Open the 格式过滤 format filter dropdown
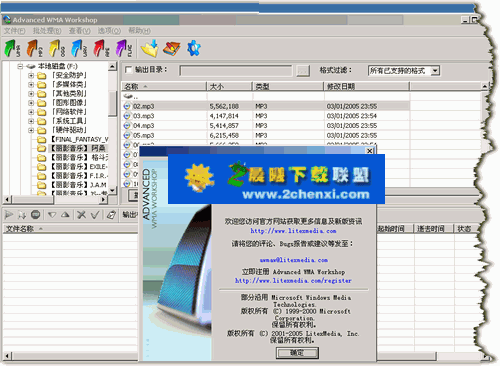This screenshot has width=500, height=366. (x=435, y=71)
